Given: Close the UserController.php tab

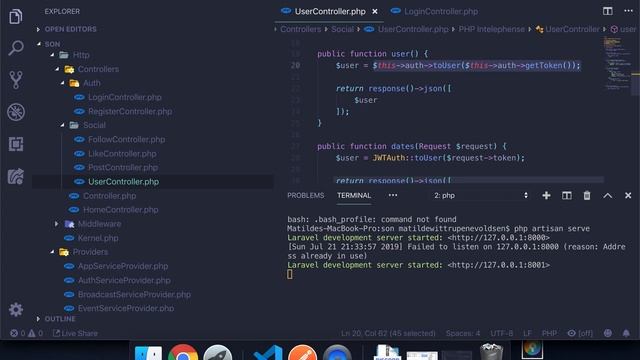Looking at the screenshot, I should (375, 12).
